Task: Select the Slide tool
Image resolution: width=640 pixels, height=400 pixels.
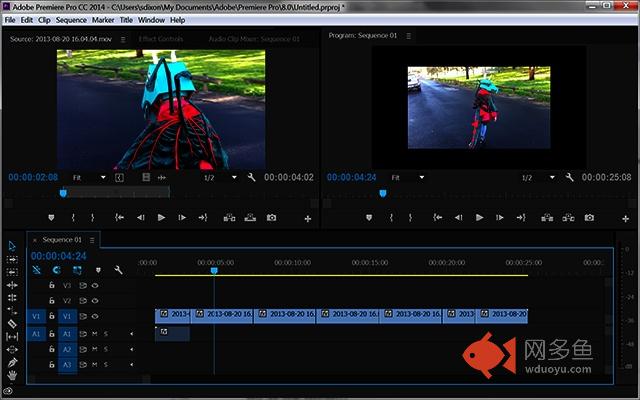Action: 12,350
